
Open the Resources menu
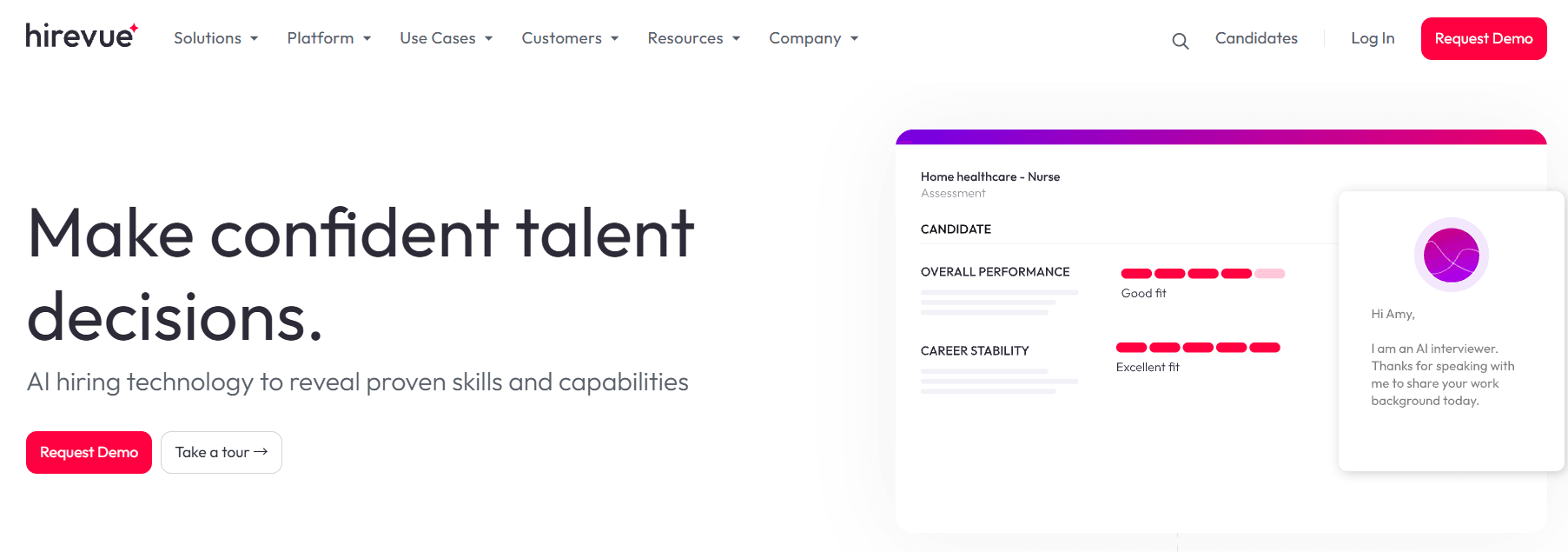[693, 38]
